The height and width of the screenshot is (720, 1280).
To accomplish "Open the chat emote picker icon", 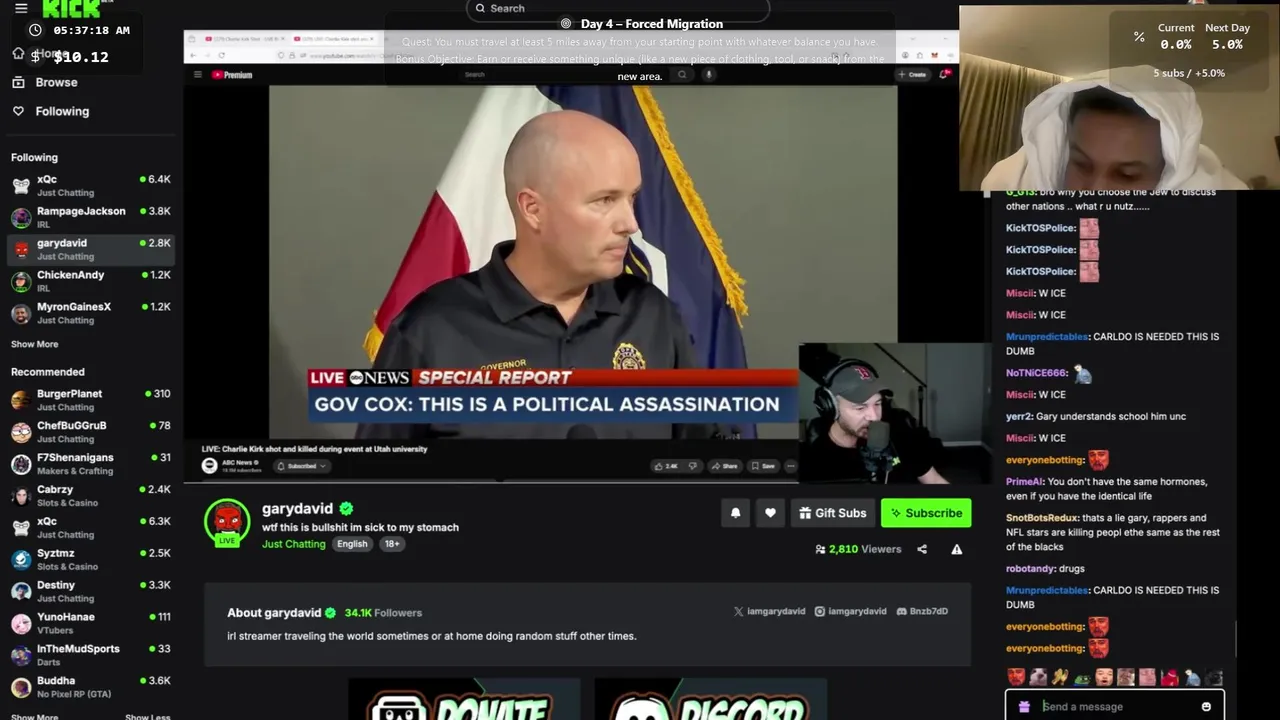I will [x=1206, y=706].
